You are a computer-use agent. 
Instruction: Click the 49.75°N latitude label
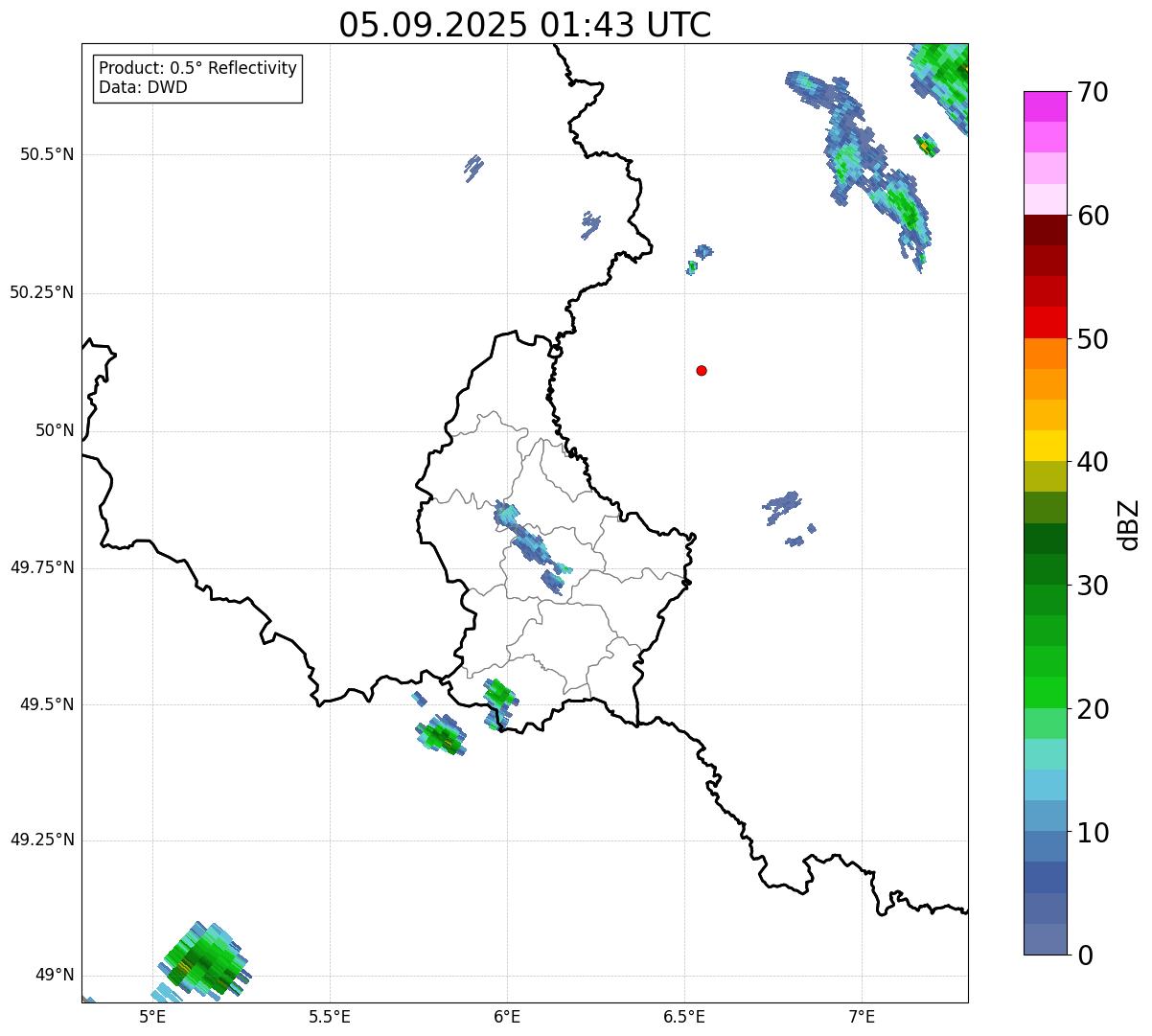(x=42, y=567)
